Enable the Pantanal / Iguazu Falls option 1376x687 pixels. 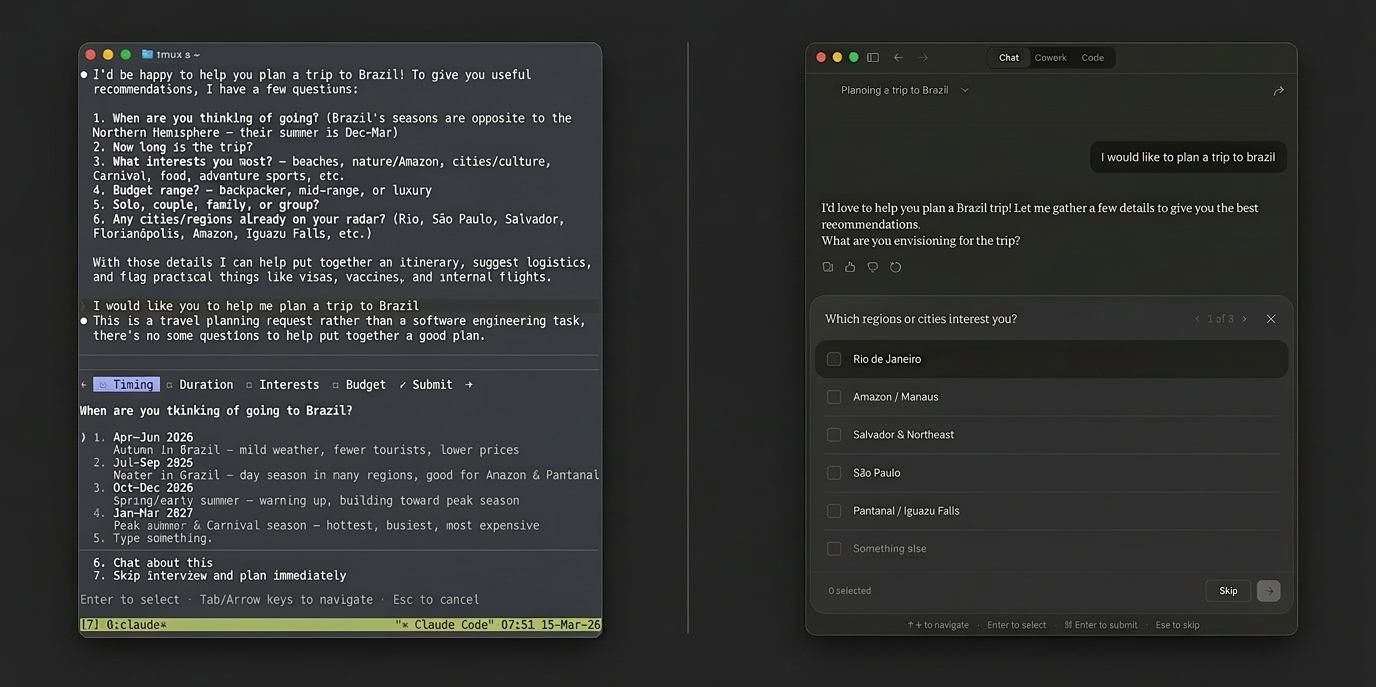pyautogui.click(x=834, y=511)
